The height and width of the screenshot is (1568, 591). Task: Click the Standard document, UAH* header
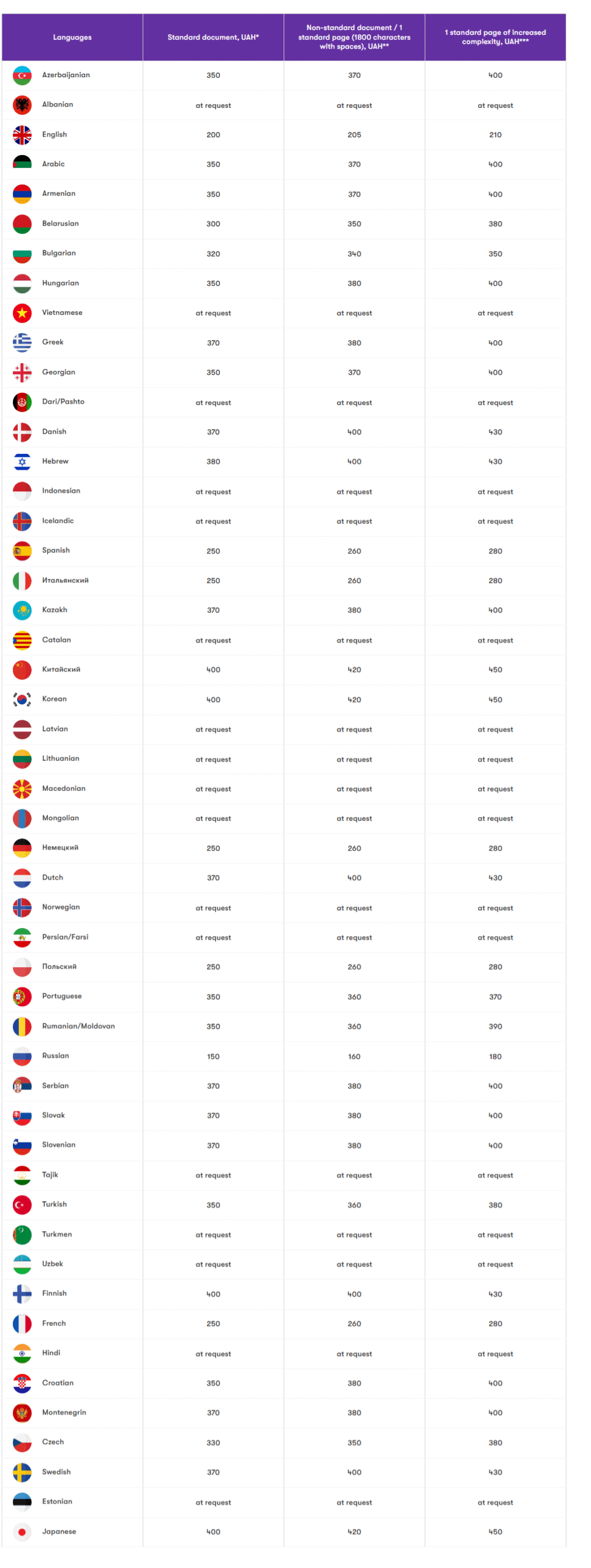(x=213, y=37)
